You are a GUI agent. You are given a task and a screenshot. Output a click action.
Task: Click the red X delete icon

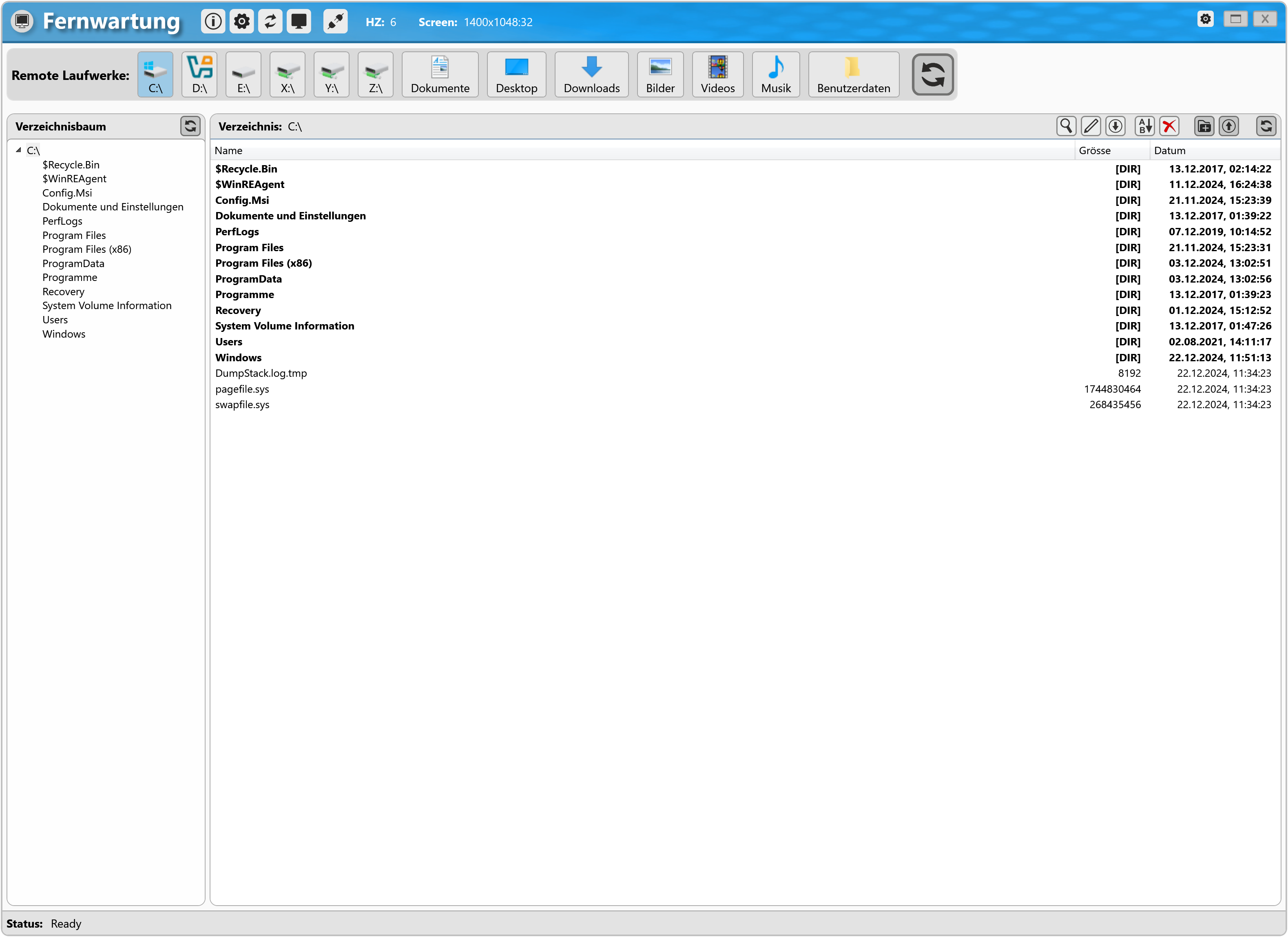point(1169,126)
